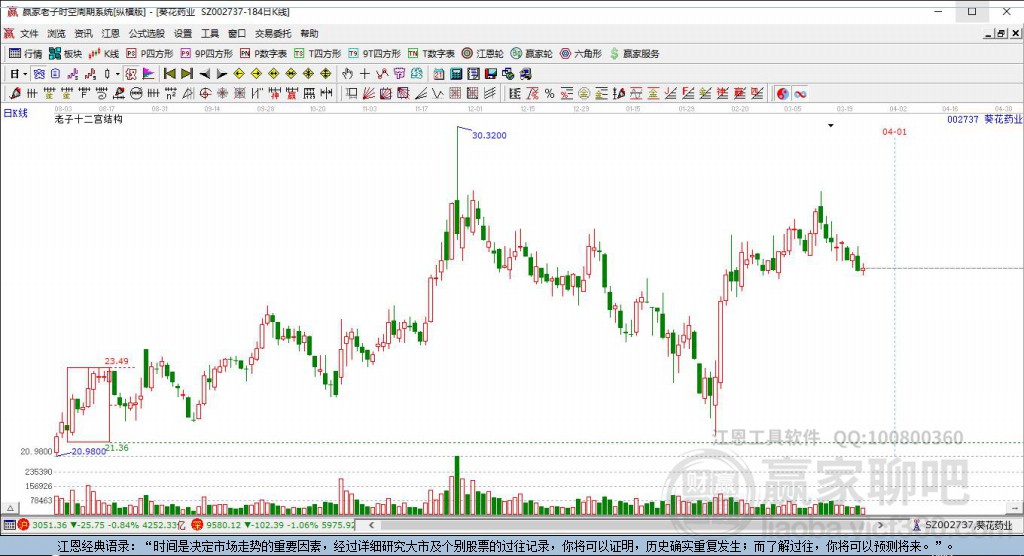Click the scrollbar right arrow at bottom
Viewport: 1024px width, 556px height.
pos(881,525)
